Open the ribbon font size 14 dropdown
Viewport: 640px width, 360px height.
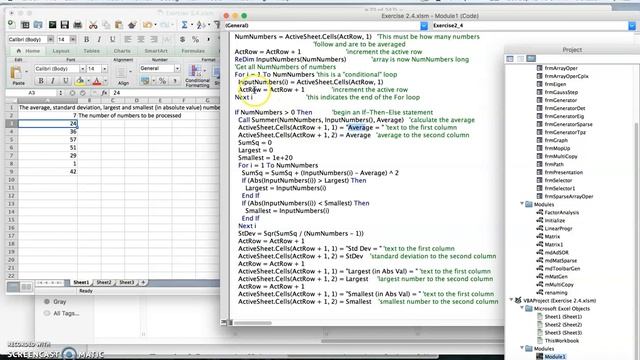pyautogui.click(x=104, y=69)
